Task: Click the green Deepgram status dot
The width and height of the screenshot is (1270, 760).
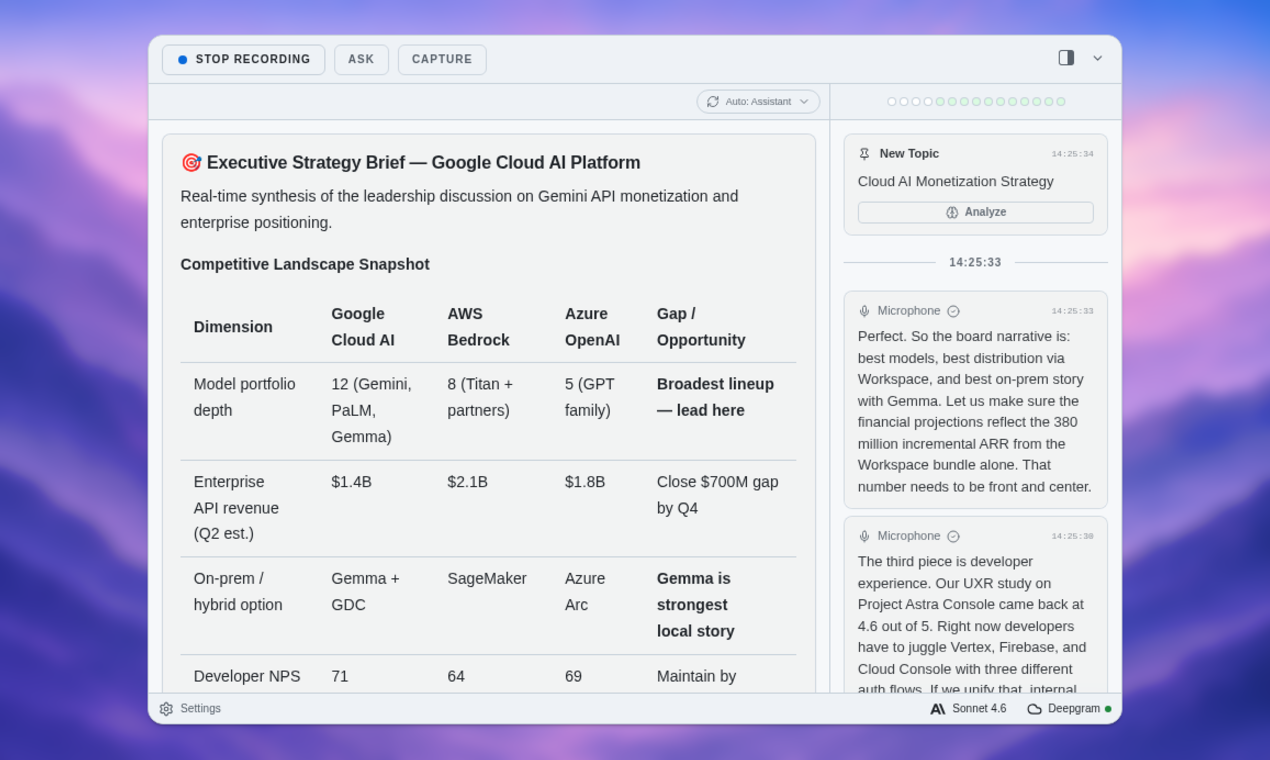Action: (1108, 709)
